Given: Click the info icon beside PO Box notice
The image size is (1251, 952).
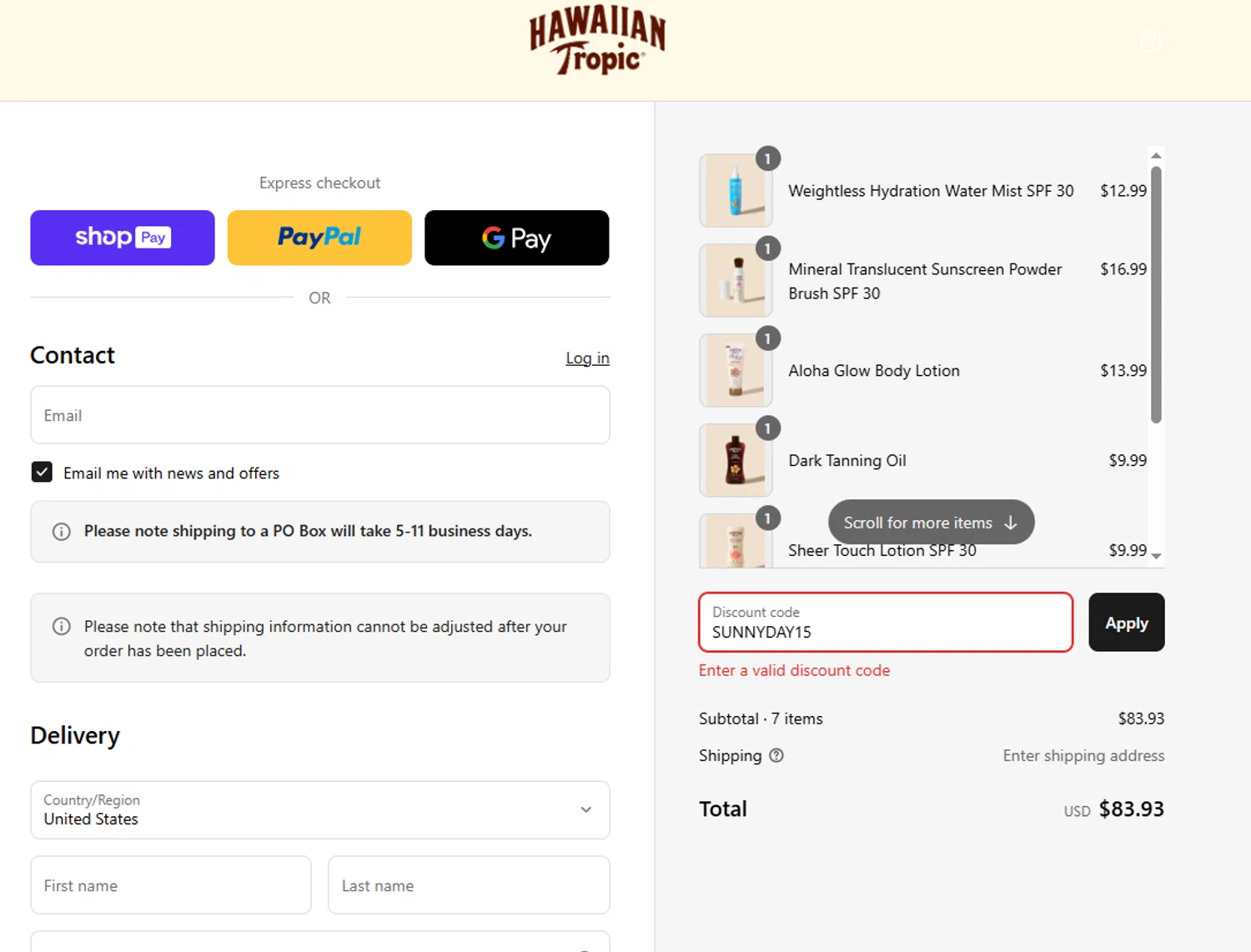Looking at the screenshot, I should pos(62,532).
